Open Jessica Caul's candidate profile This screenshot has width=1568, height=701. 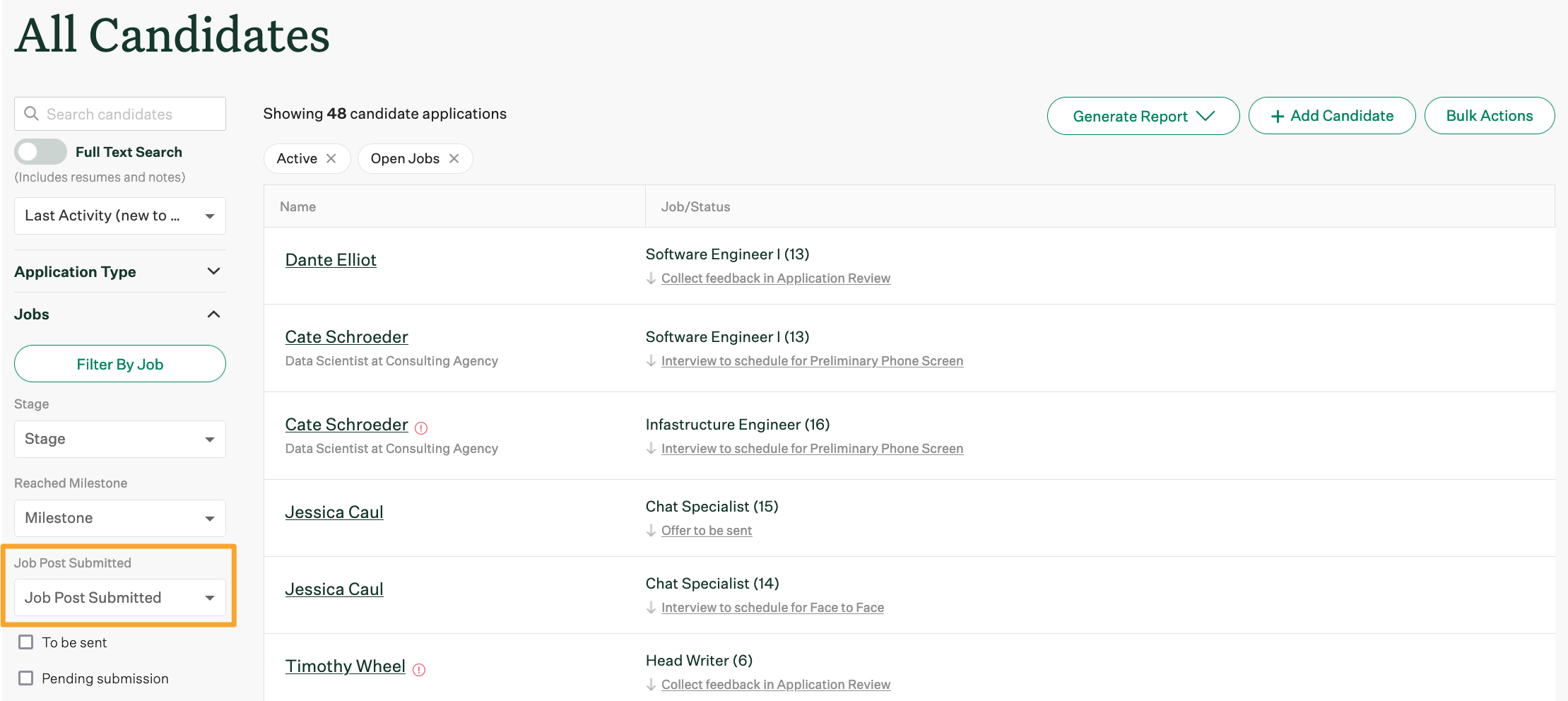click(334, 511)
